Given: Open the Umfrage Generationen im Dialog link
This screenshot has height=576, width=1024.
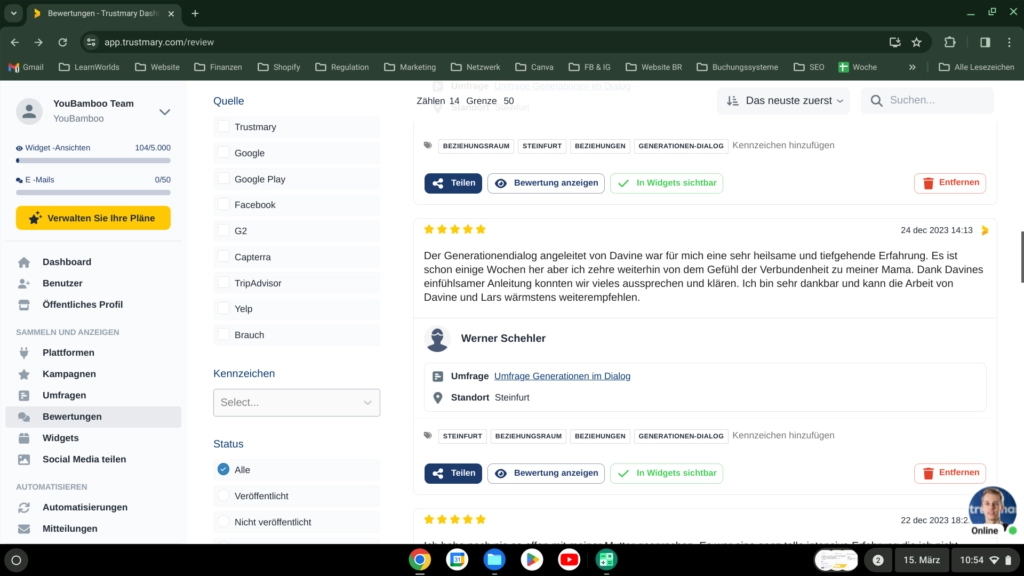Looking at the screenshot, I should [x=562, y=376].
